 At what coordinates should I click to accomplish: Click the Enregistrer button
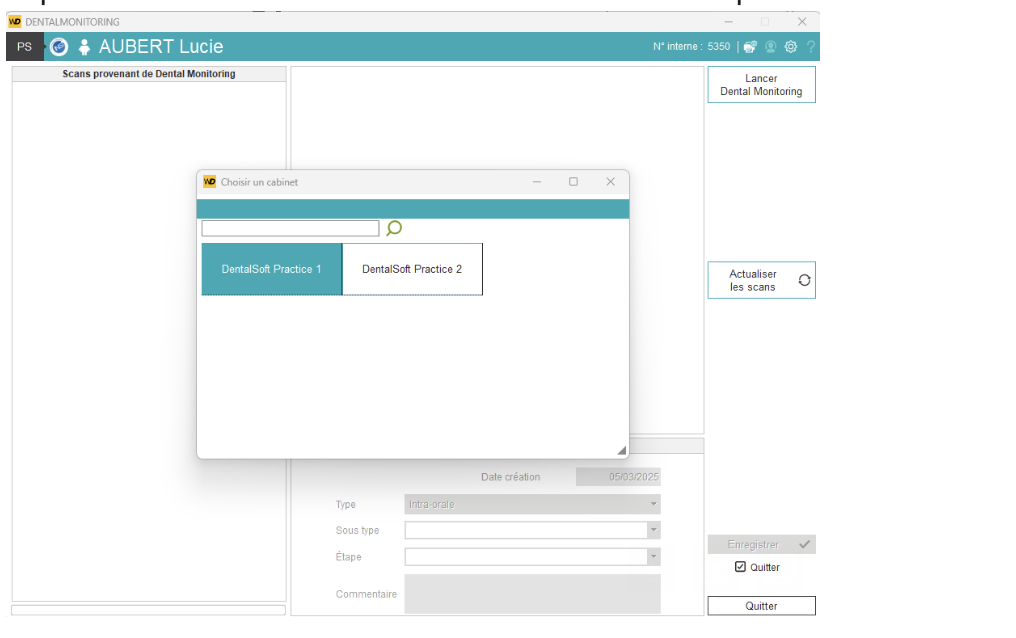(761, 545)
